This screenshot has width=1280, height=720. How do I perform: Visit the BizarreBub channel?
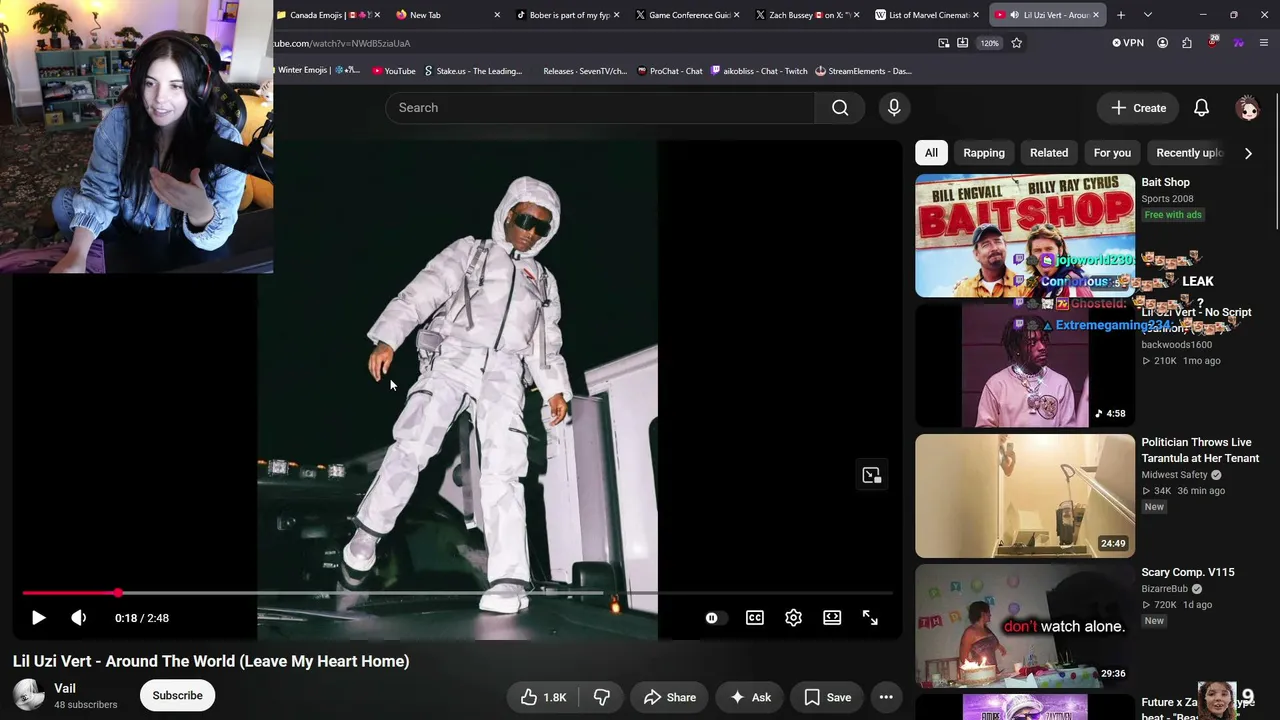pos(1165,589)
